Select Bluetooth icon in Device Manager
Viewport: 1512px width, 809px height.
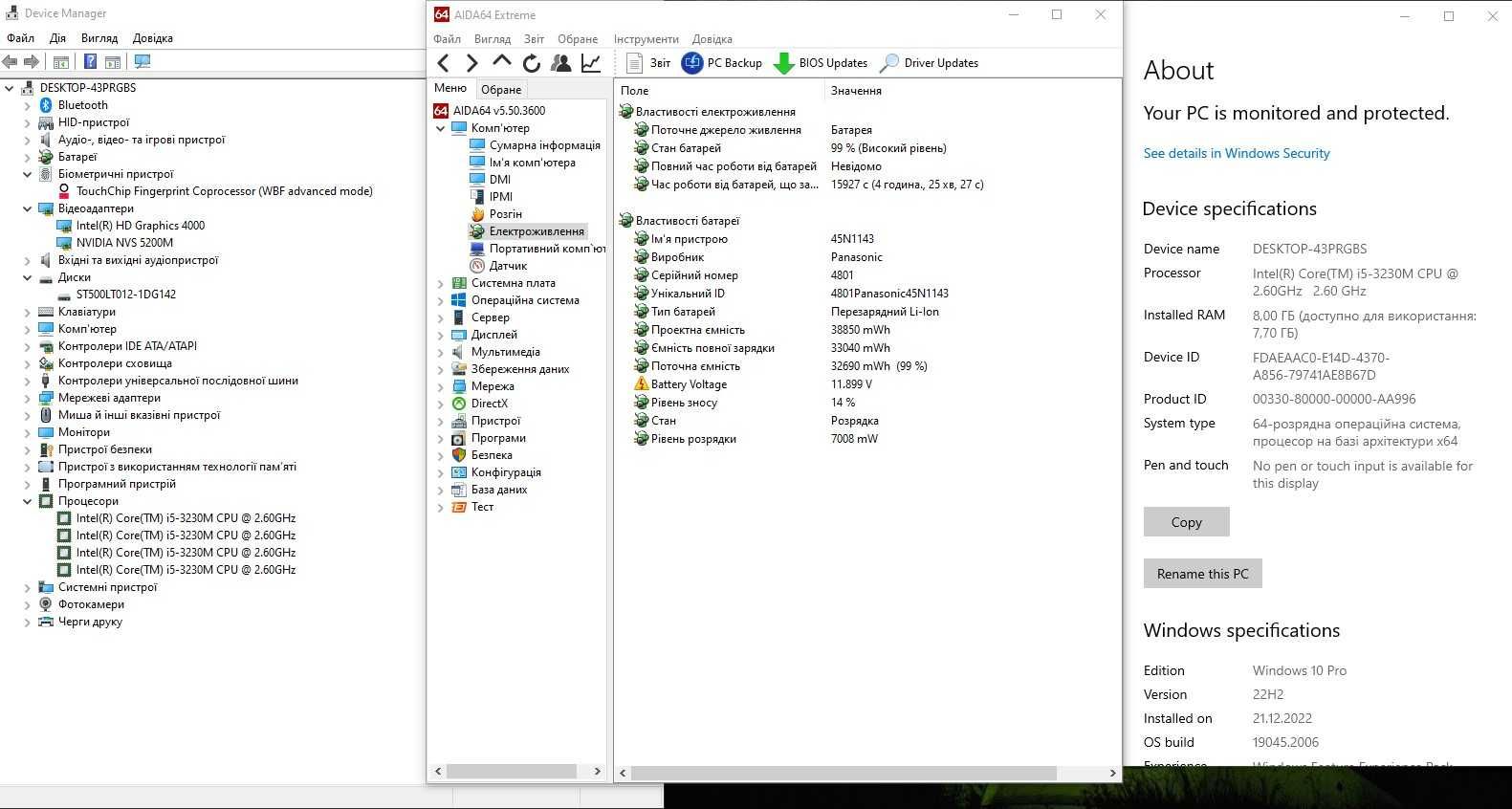point(45,105)
